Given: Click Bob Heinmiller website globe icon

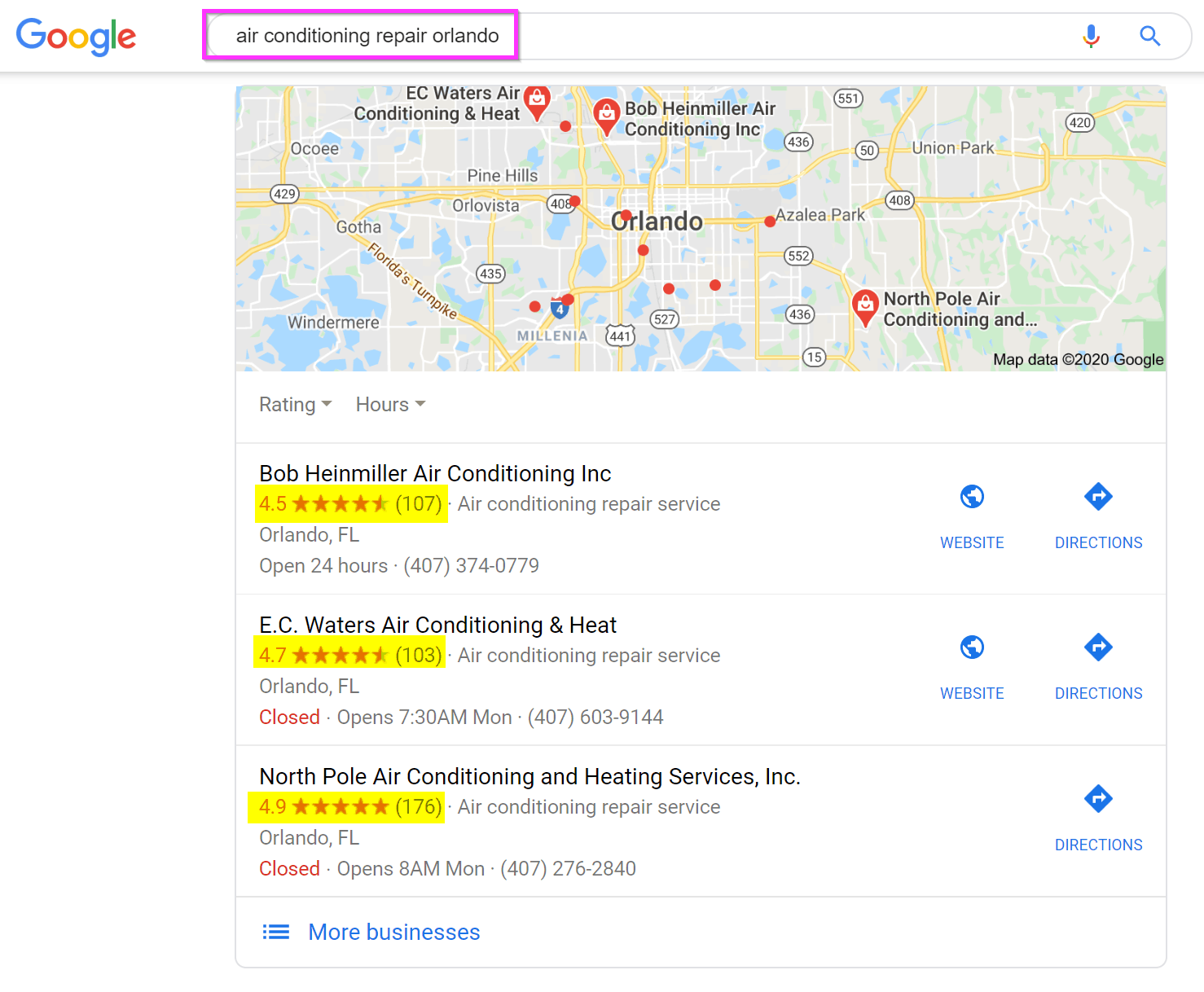Looking at the screenshot, I should [x=972, y=496].
